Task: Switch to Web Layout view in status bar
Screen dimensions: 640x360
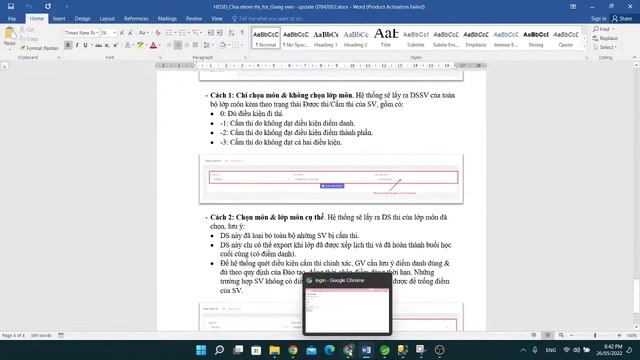Action: (561, 335)
